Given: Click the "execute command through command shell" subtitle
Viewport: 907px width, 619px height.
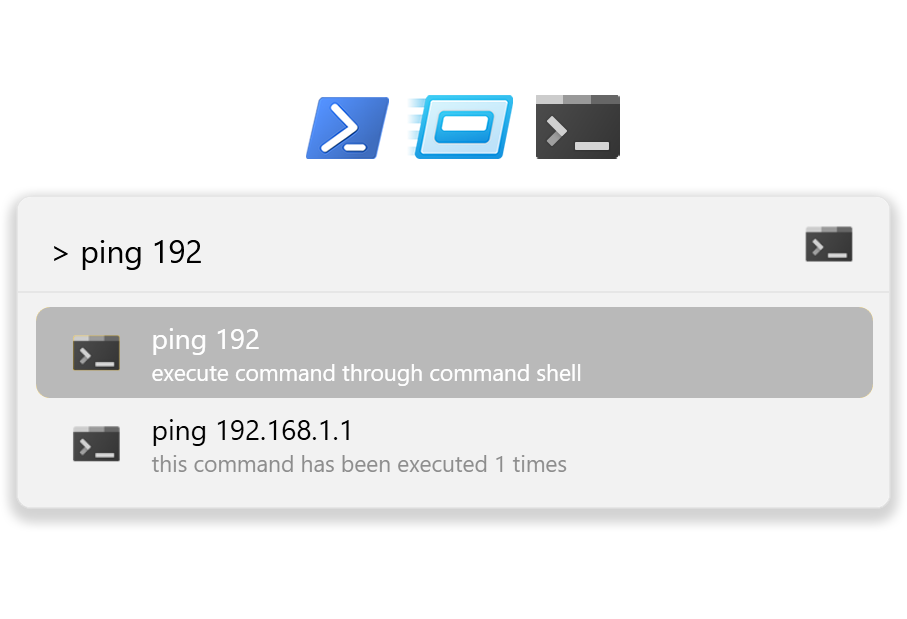Looking at the screenshot, I should tap(366, 373).
